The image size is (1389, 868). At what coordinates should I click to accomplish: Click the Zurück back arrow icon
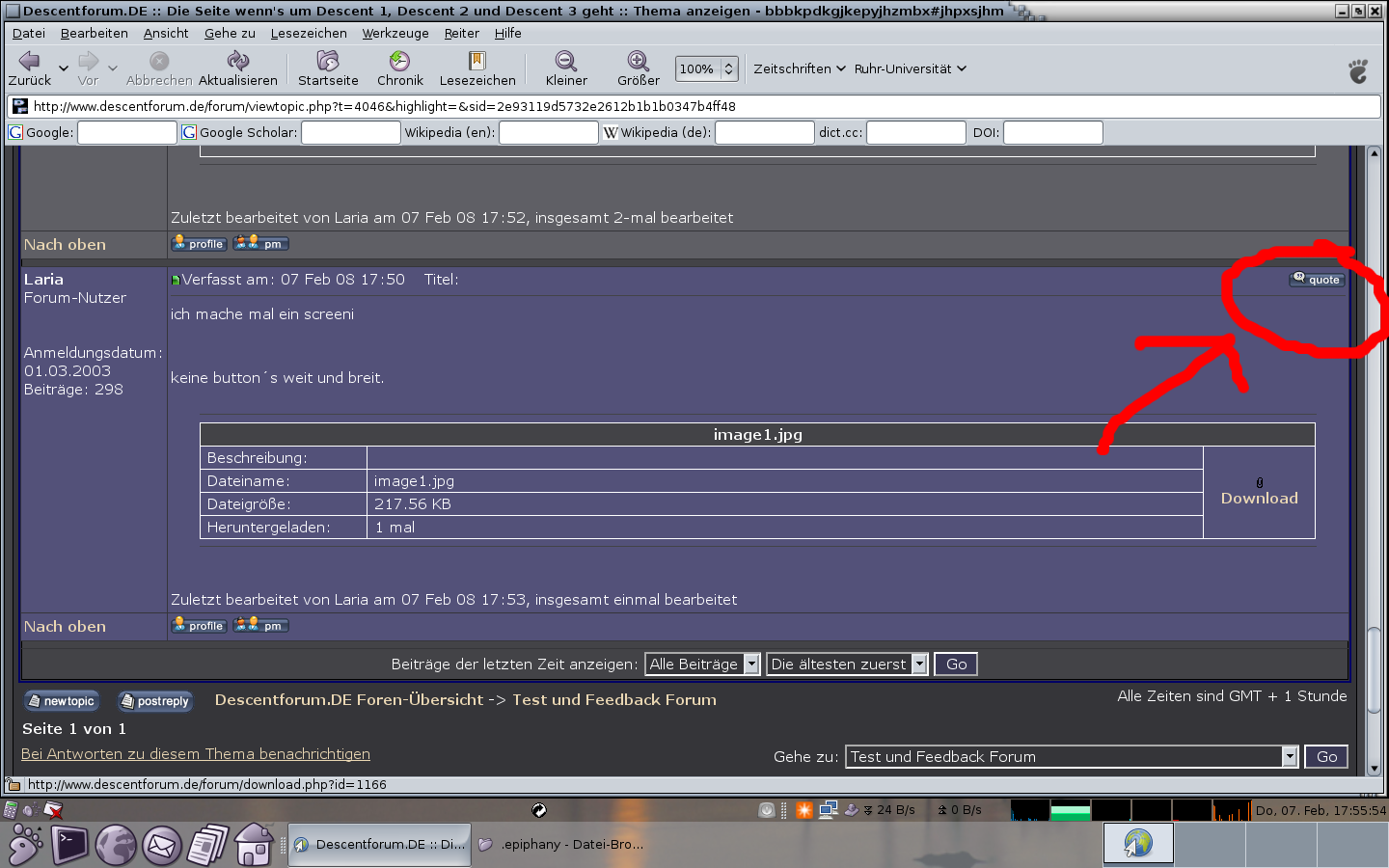point(29,62)
